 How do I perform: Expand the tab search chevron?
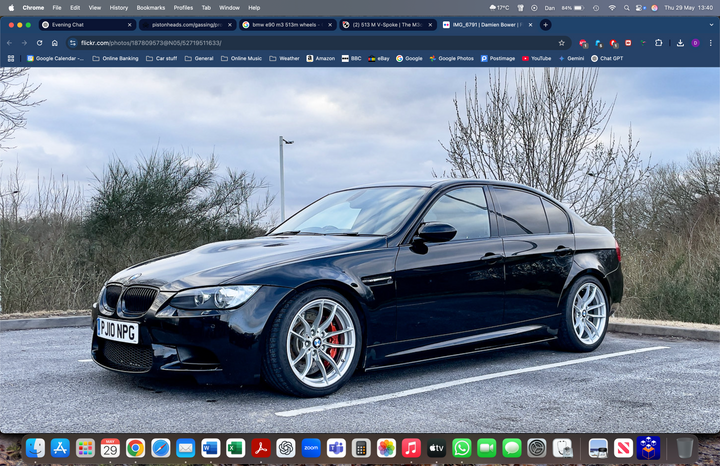pos(709,24)
